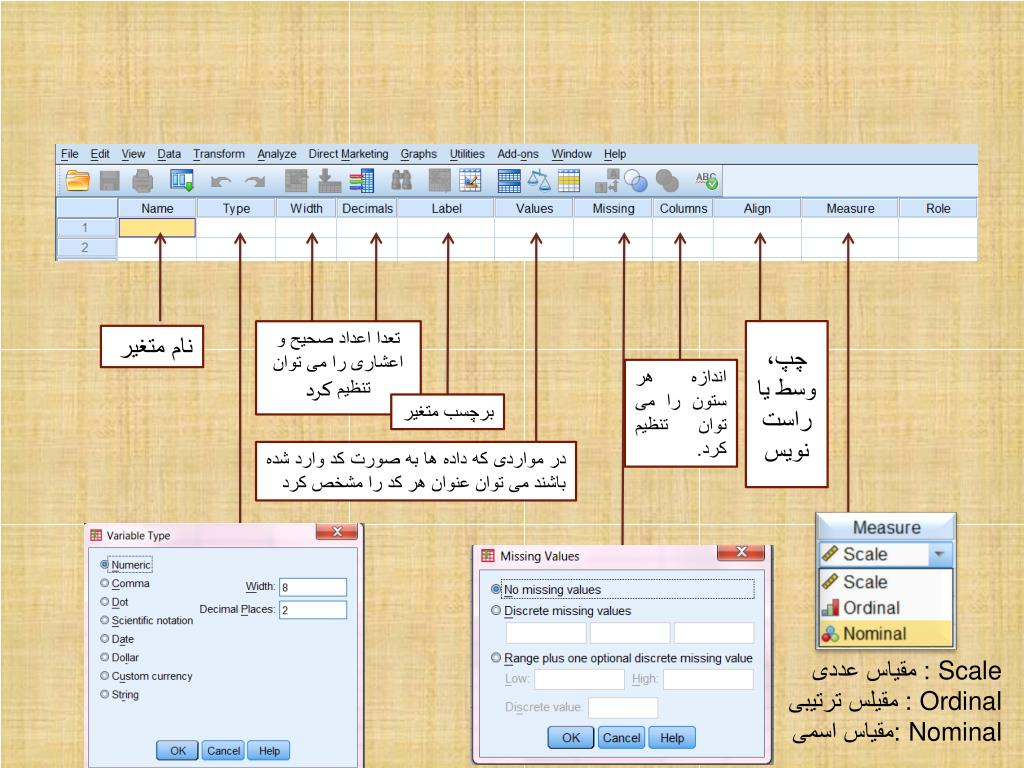Open the Data menu
The width and height of the screenshot is (1024, 768).
tap(169, 154)
